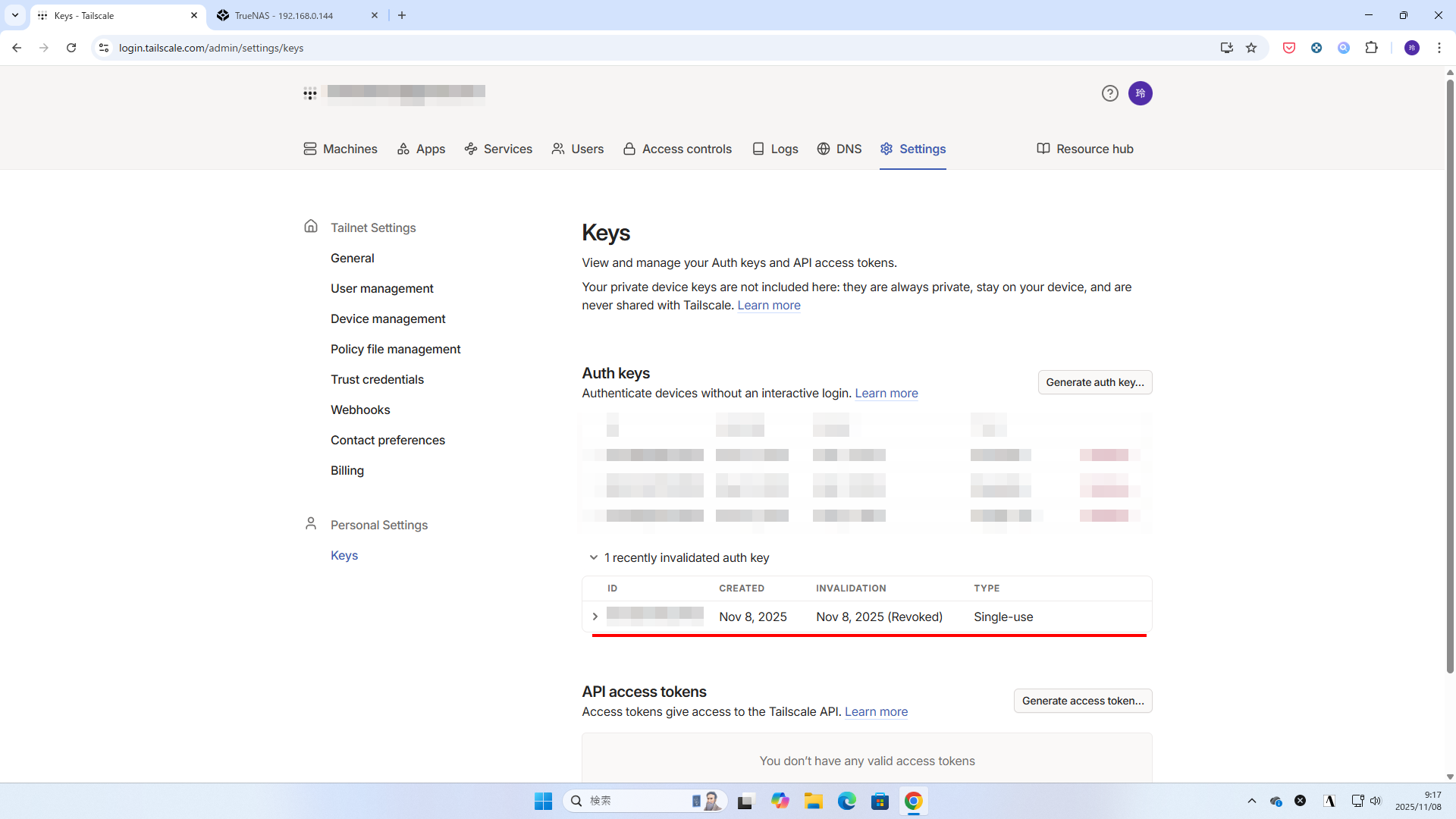Click the install app icon in address bar

pyautogui.click(x=1226, y=48)
